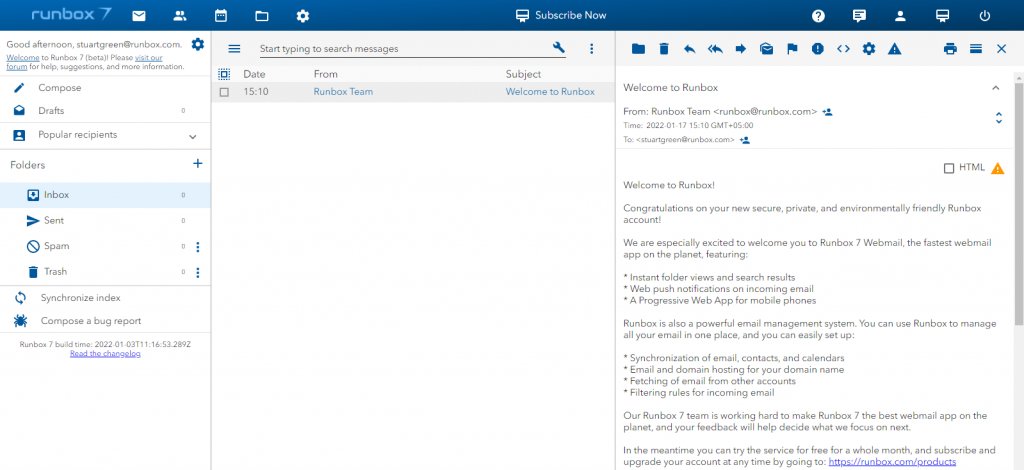Add a new folder with plus
This screenshot has height=470, width=1024.
198,164
